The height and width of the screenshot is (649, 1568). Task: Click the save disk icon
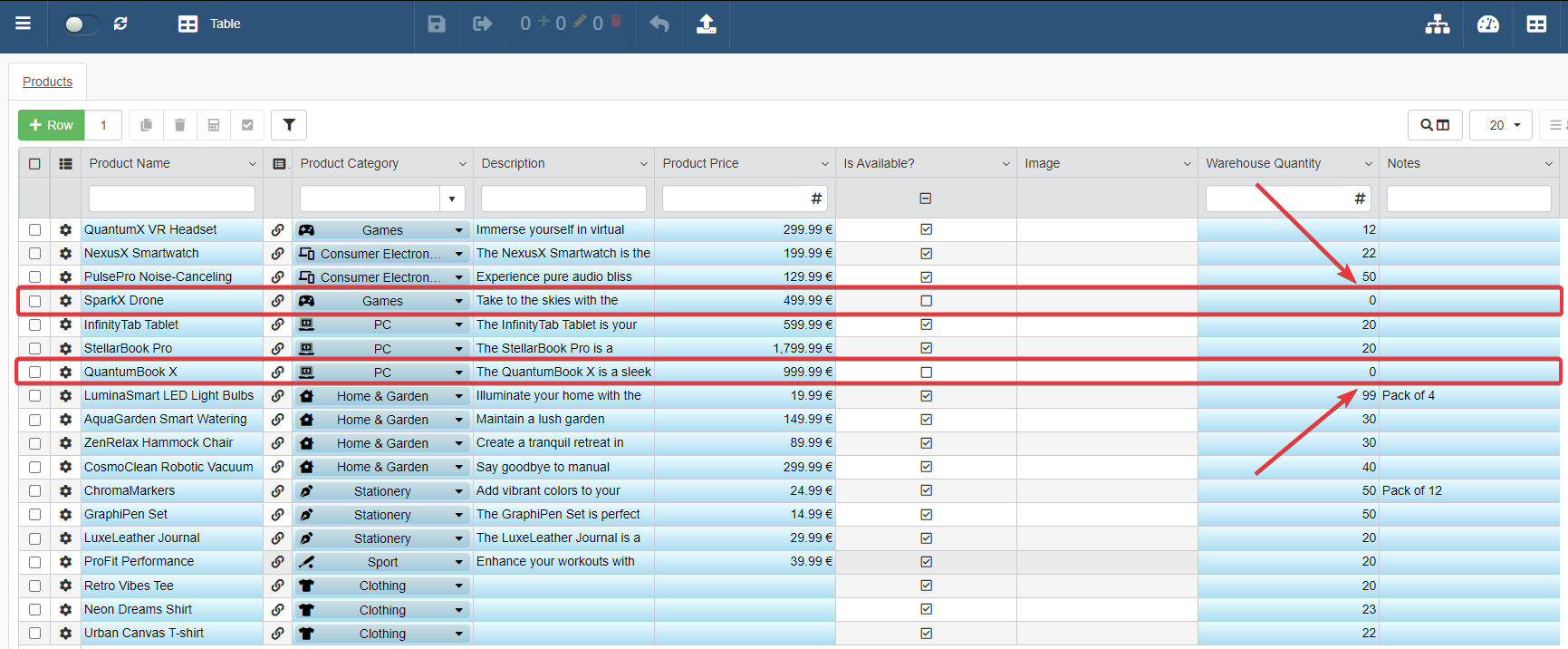tap(437, 24)
